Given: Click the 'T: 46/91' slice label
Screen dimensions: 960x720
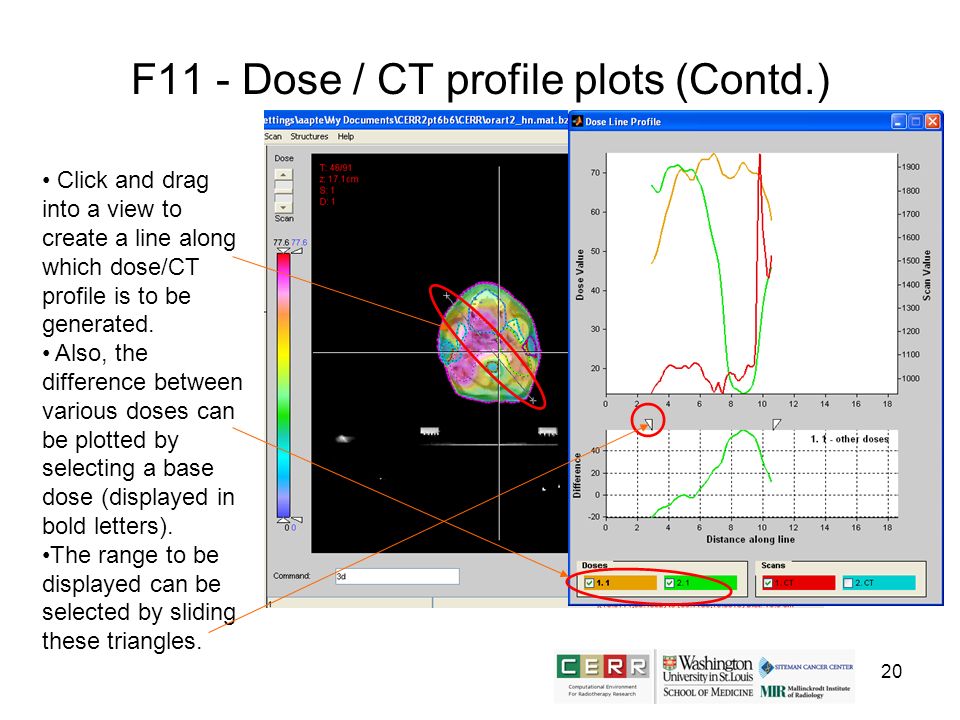Looking at the screenshot, I should [x=336, y=168].
